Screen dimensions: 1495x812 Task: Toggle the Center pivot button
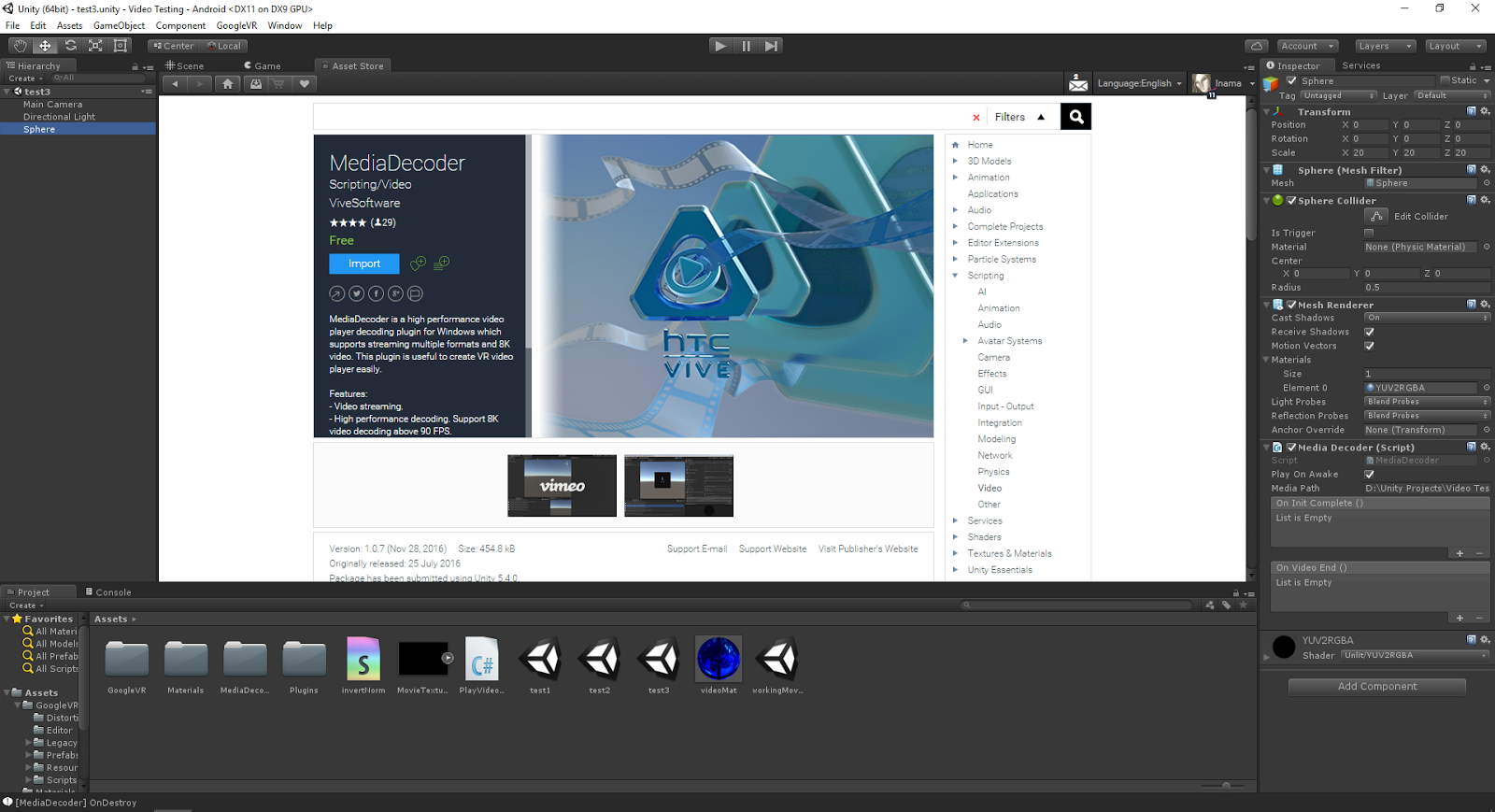coord(175,46)
